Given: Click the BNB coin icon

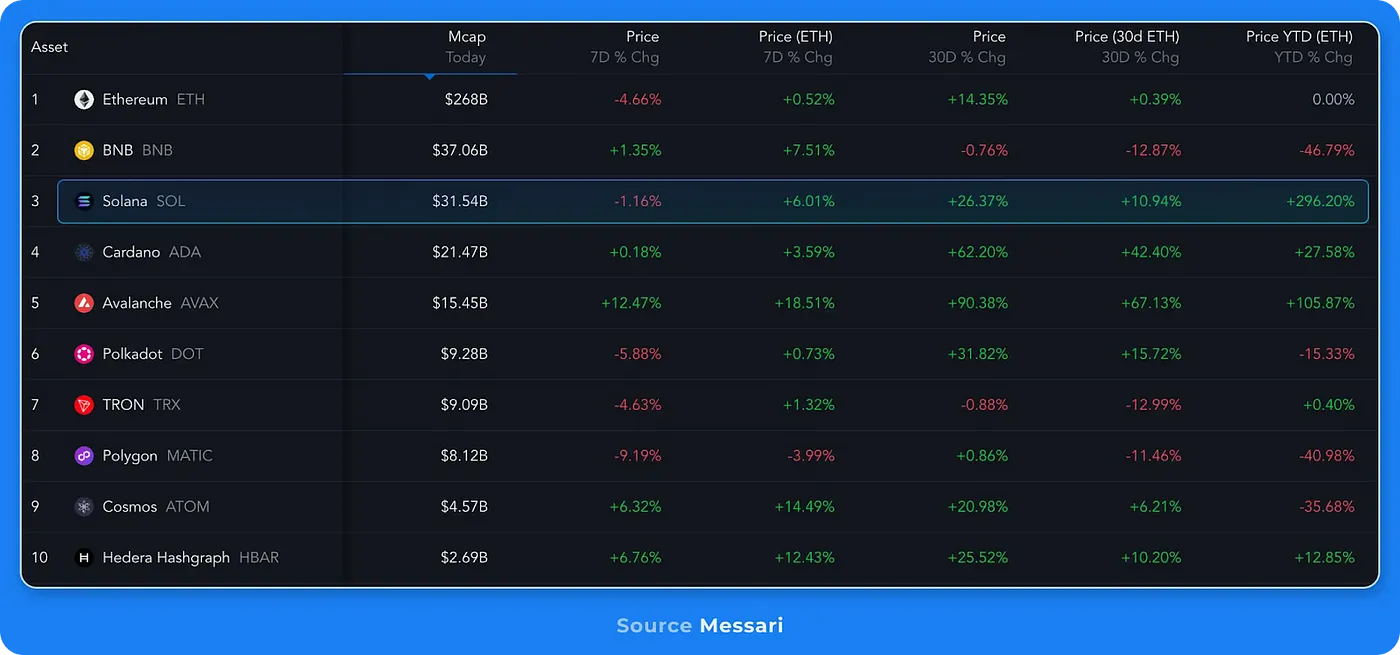Looking at the screenshot, I should coord(83,150).
